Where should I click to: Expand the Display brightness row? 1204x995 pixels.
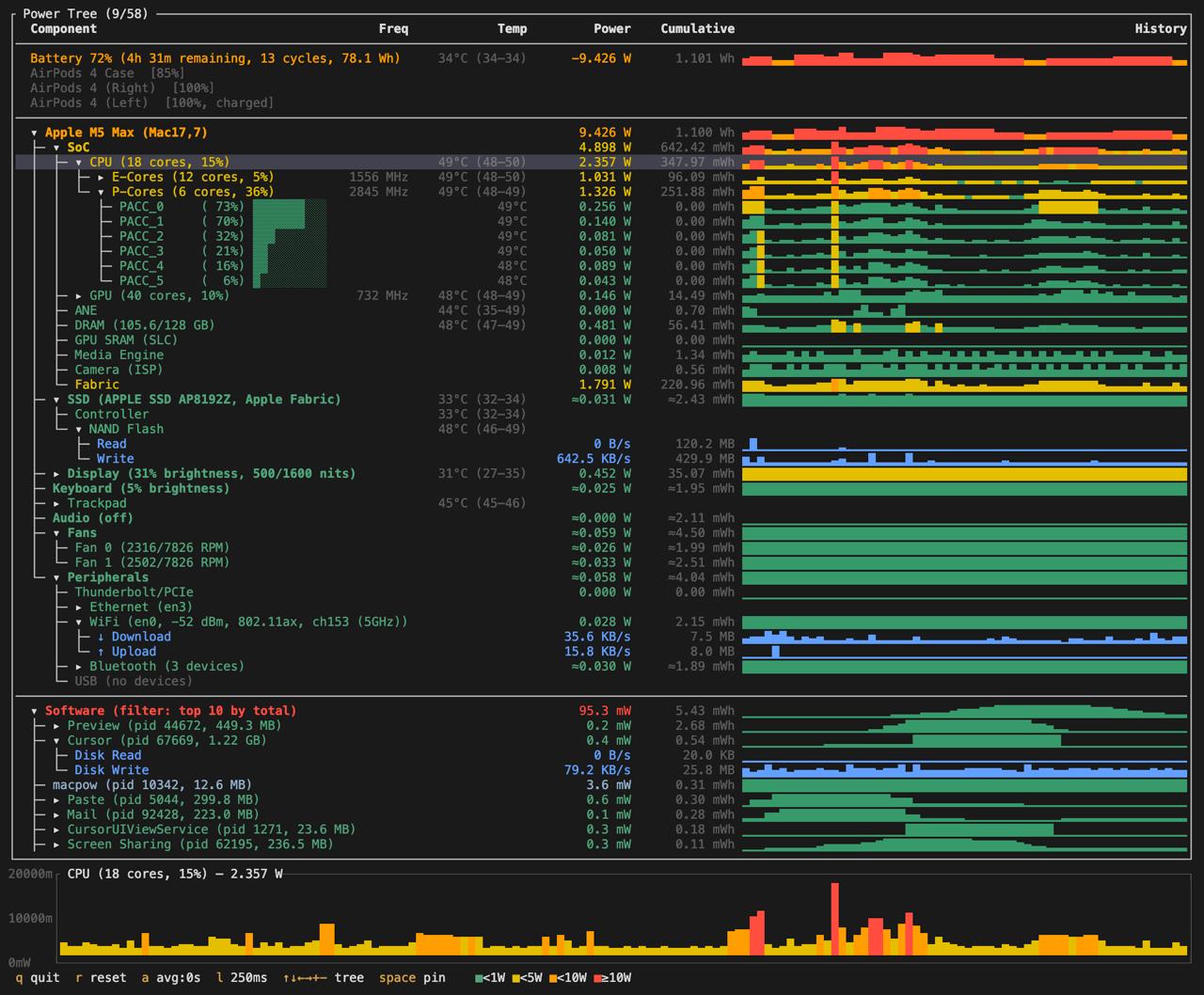pyautogui.click(x=56, y=474)
